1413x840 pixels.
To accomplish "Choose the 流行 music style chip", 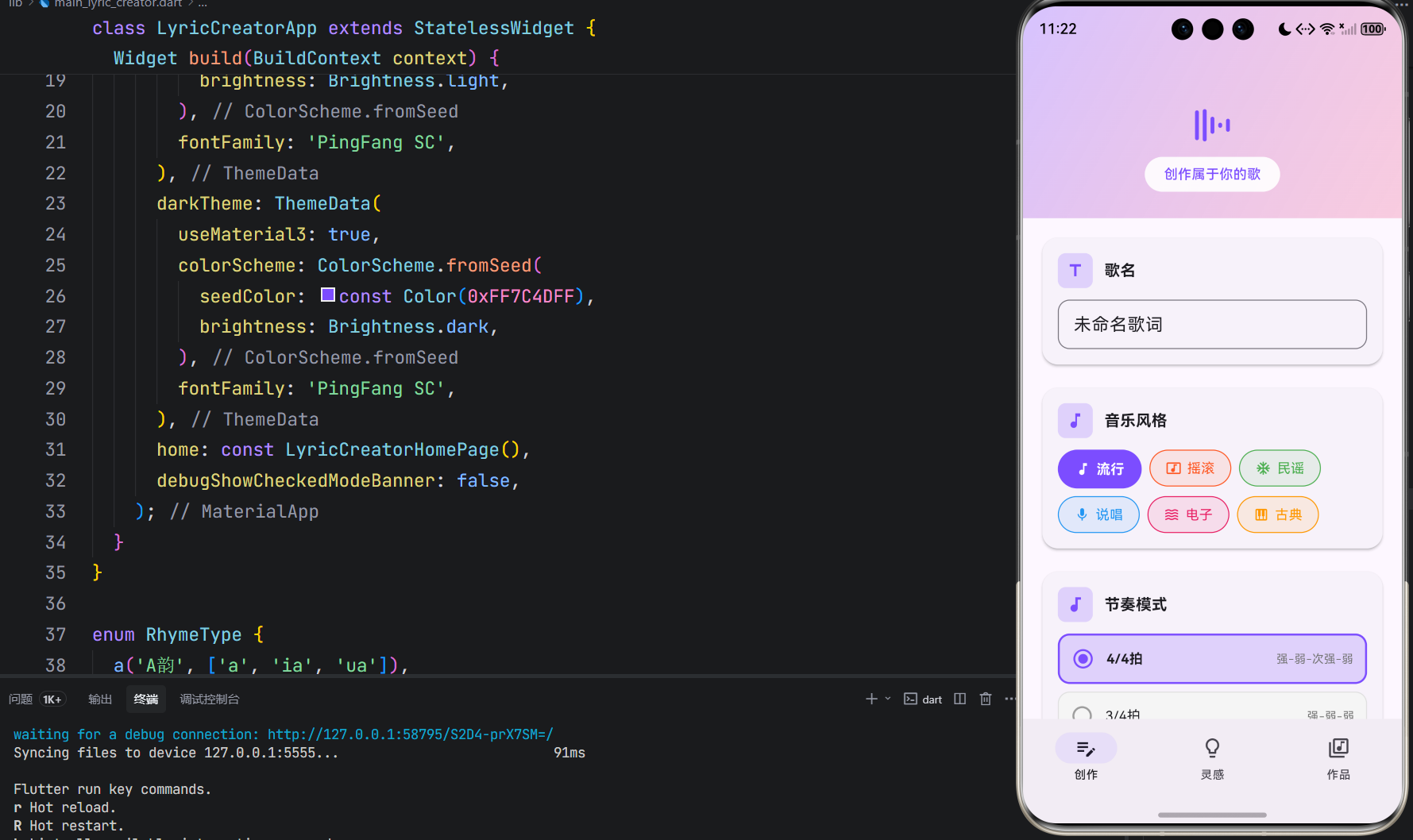I will [x=1099, y=468].
